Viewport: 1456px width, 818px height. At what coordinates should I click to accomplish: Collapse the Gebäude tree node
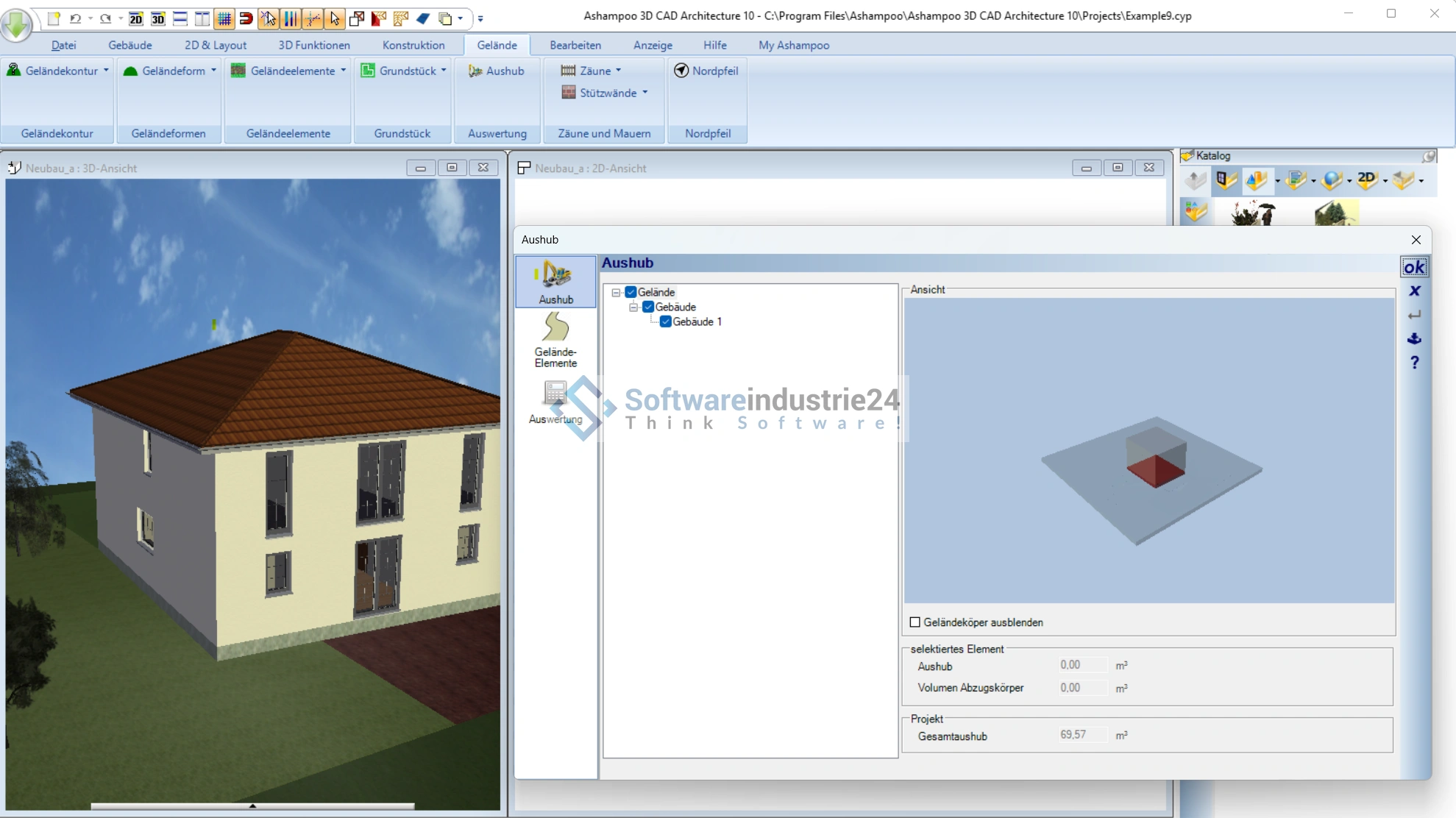(633, 307)
